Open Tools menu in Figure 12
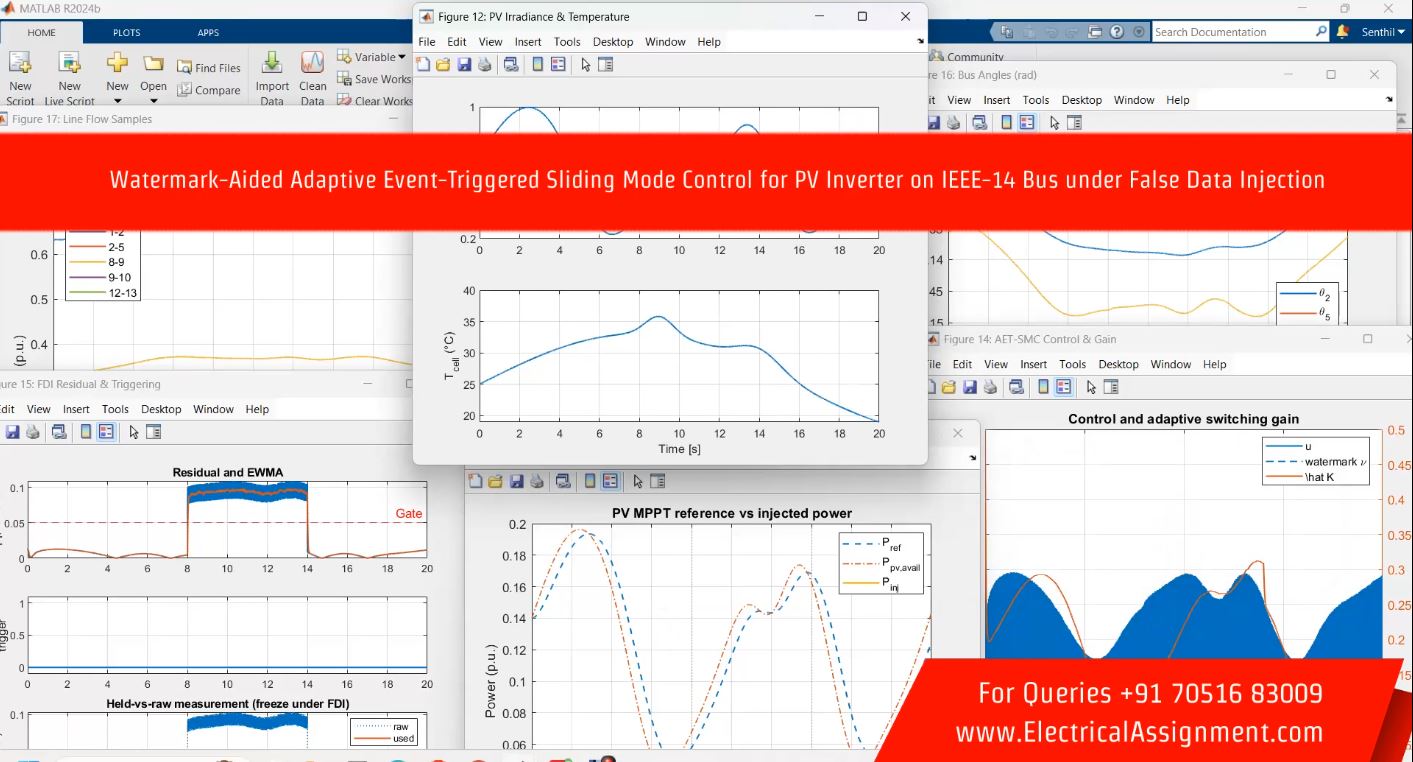Screen dimensions: 1413x762 tap(567, 42)
